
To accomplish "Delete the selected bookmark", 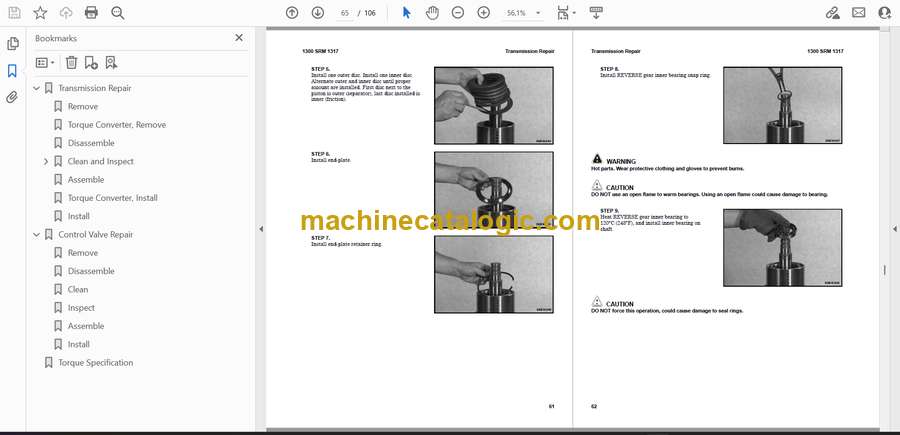I will (x=71, y=63).
